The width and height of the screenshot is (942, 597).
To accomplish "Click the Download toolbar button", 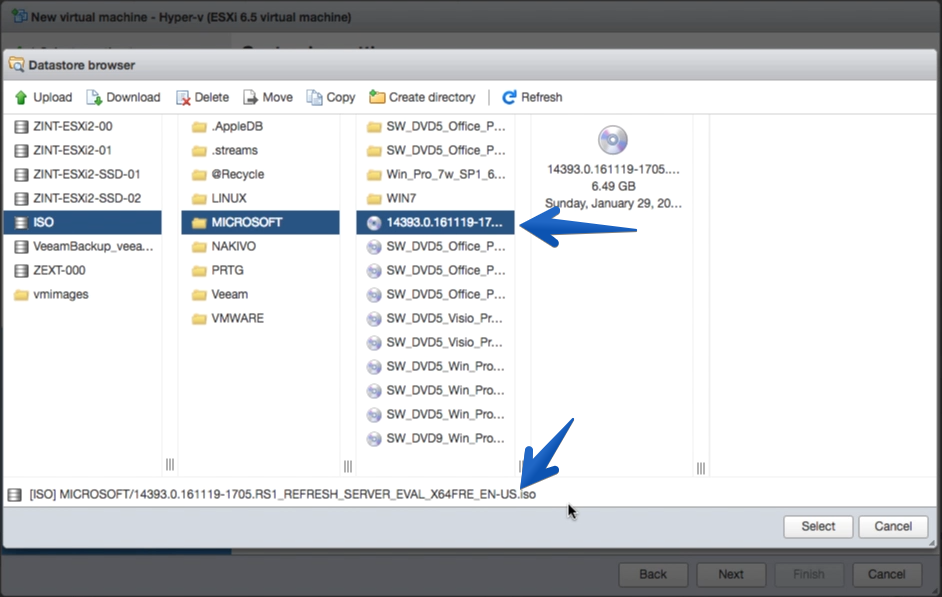I will [124, 97].
